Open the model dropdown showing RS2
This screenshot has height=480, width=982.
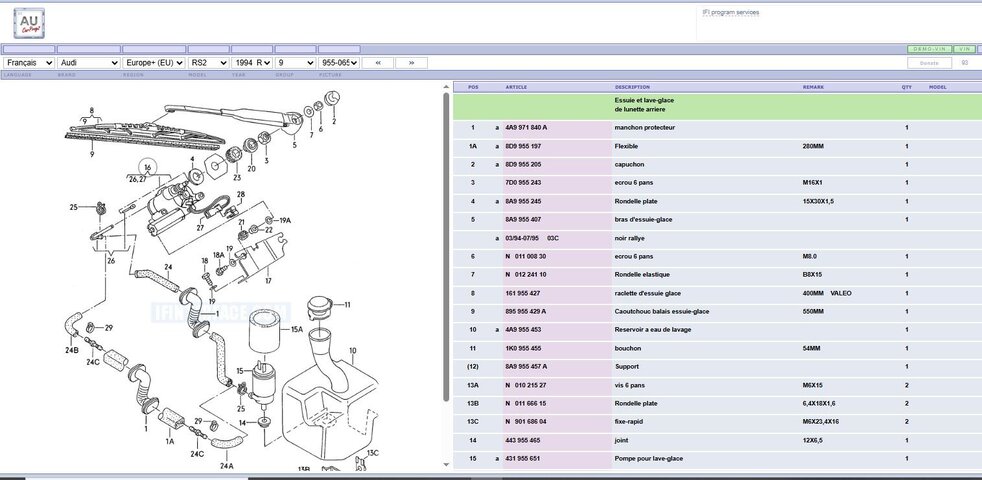(x=209, y=63)
